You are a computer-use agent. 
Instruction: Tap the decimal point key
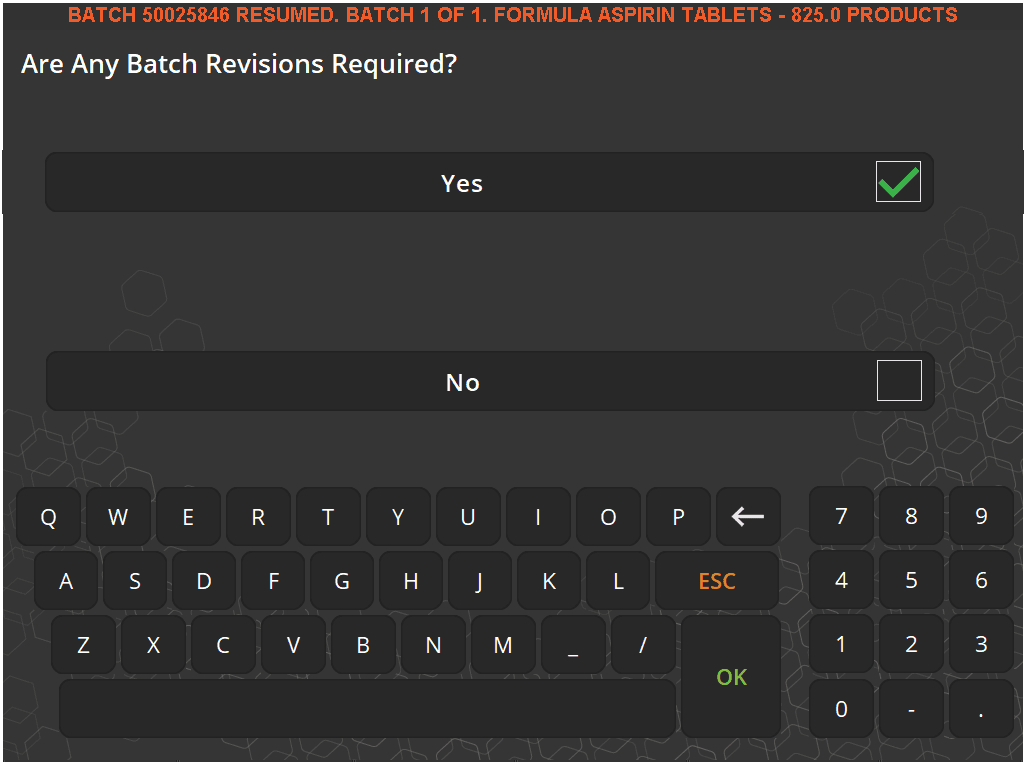(x=981, y=709)
